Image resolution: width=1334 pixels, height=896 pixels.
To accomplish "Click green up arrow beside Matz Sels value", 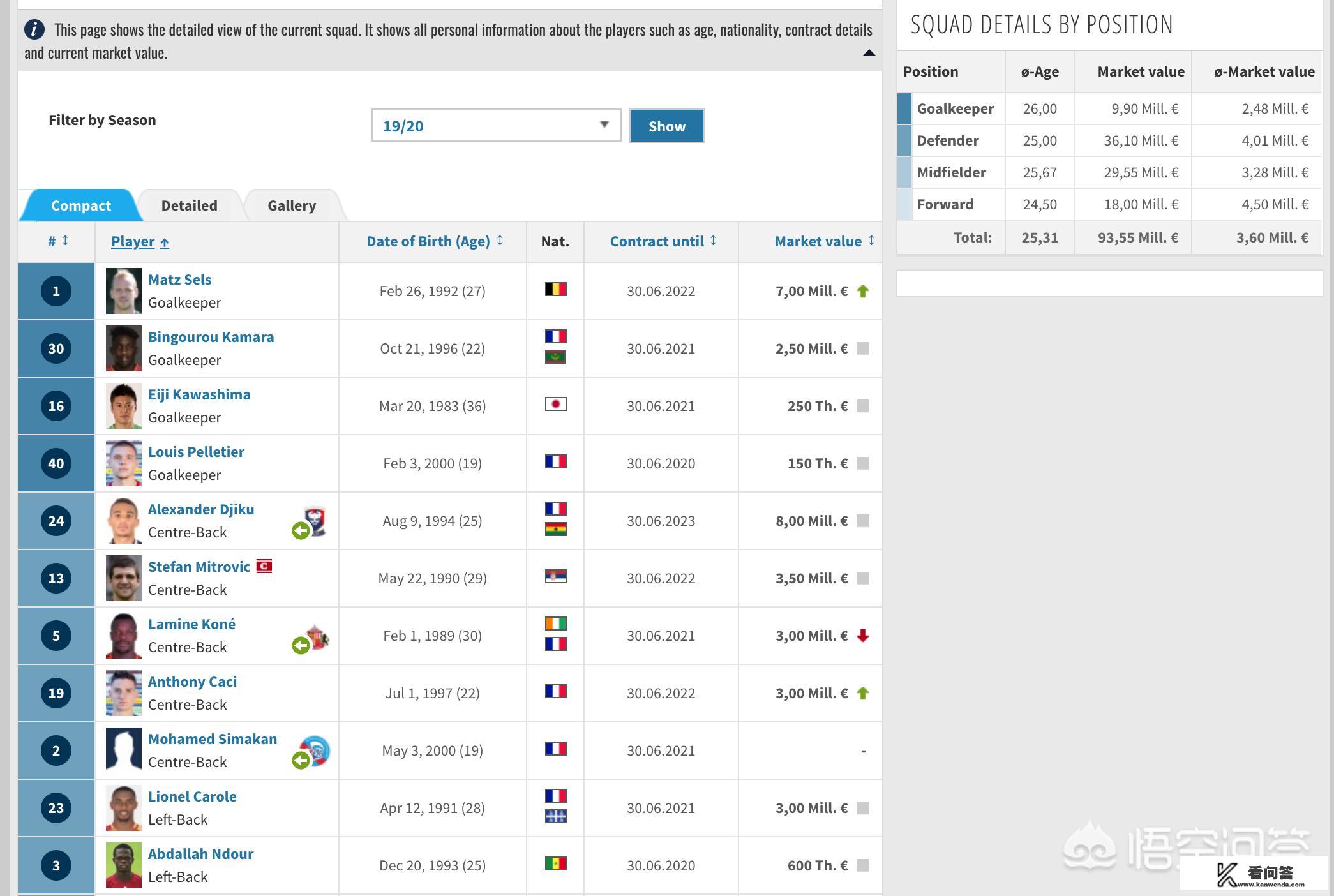I will point(863,291).
